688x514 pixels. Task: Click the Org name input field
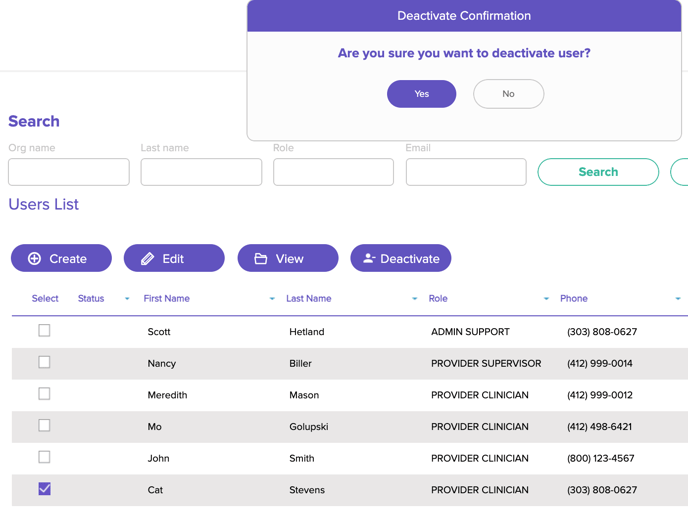(x=69, y=172)
